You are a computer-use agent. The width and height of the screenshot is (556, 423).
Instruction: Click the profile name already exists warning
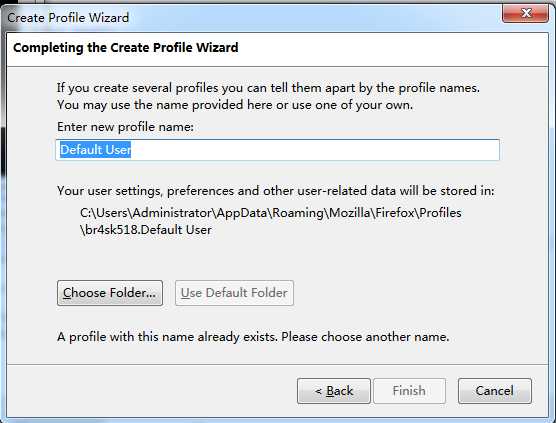pos(253,336)
